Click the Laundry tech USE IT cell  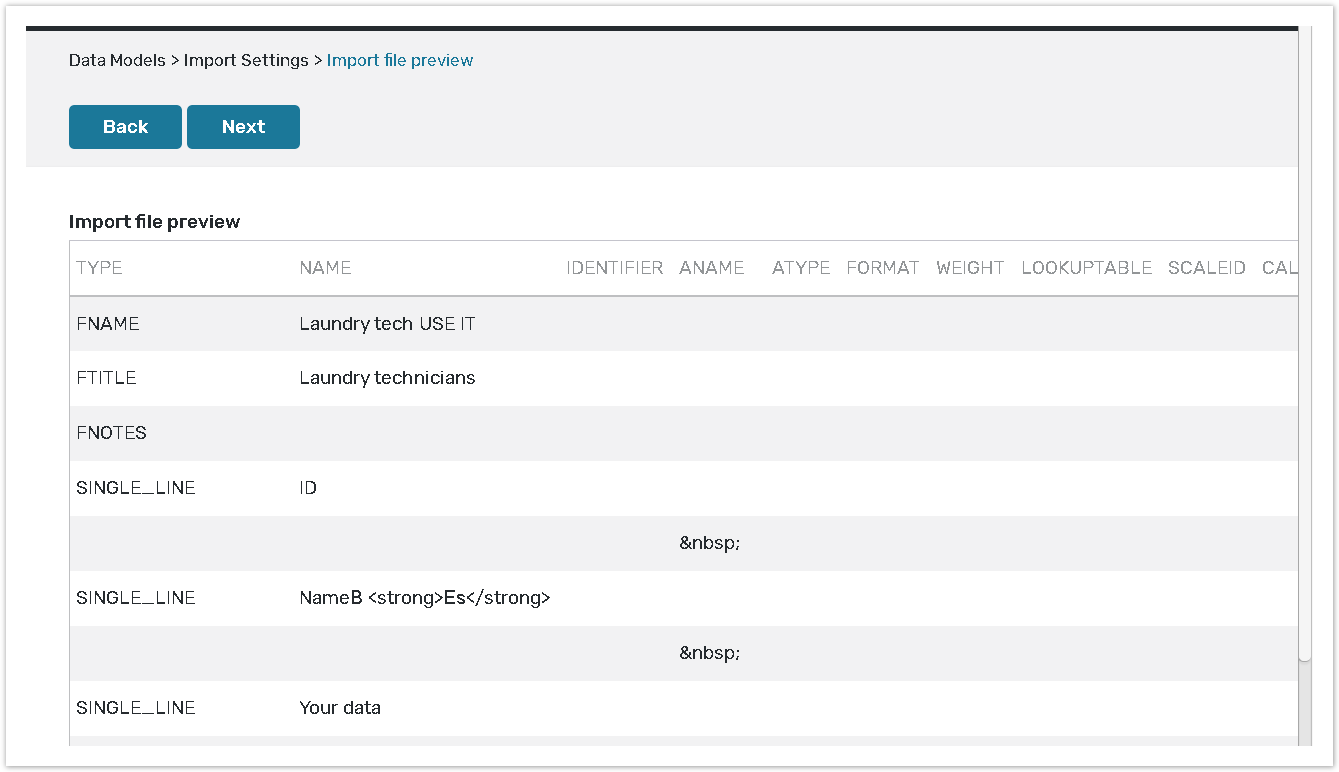pyautogui.click(x=387, y=324)
